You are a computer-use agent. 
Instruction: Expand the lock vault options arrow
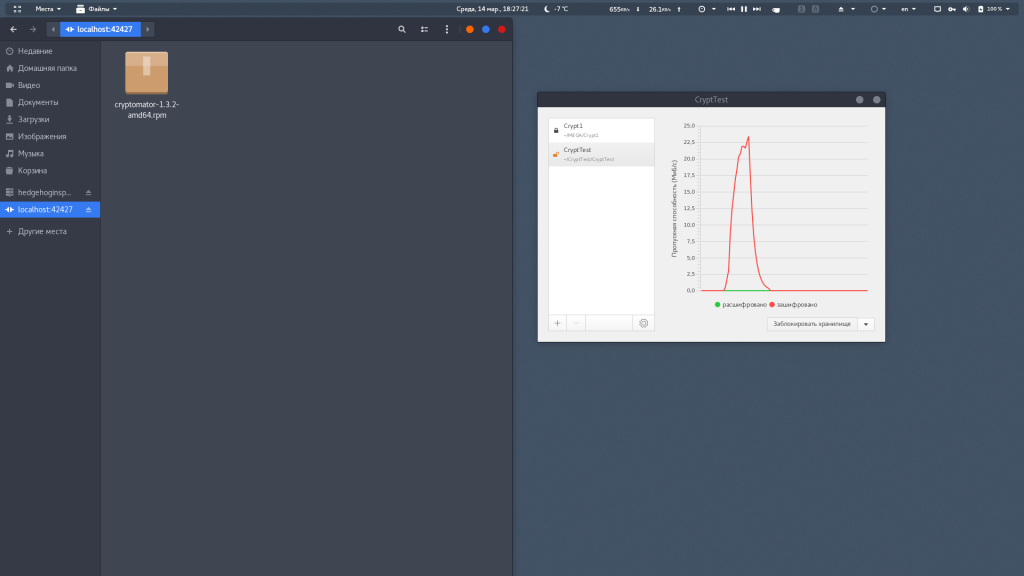866,324
